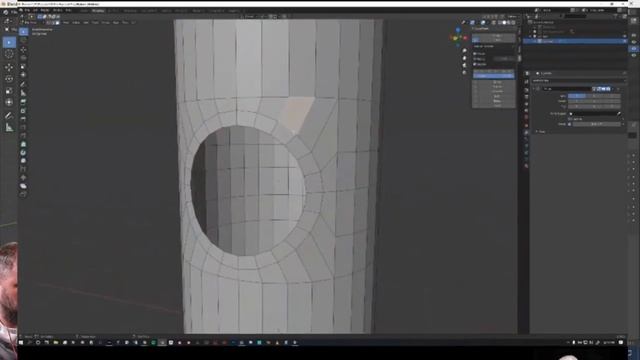This screenshot has width=640, height=360.
Task: Click the pan hand navigation icon
Action: click(x=464, y=58)
